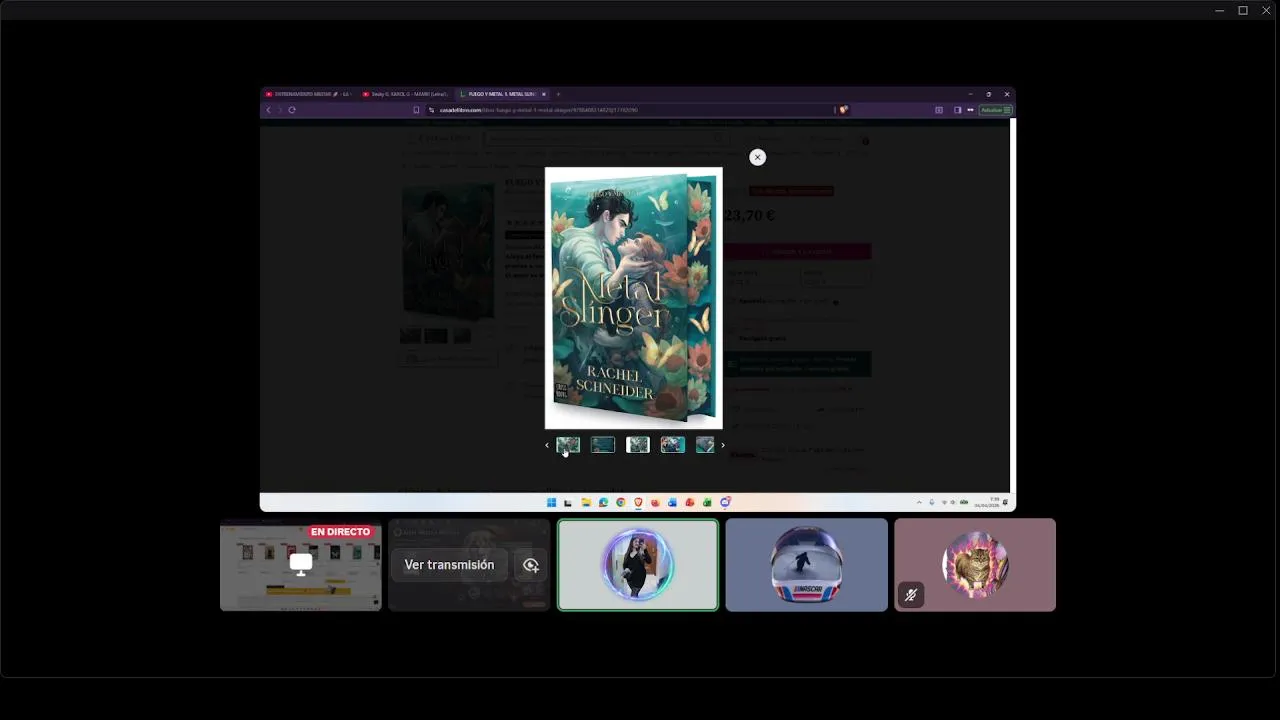Maximize the Discord stream window
The image size is (1280, 720).
pyautogui.click(x=1243, y=10)
